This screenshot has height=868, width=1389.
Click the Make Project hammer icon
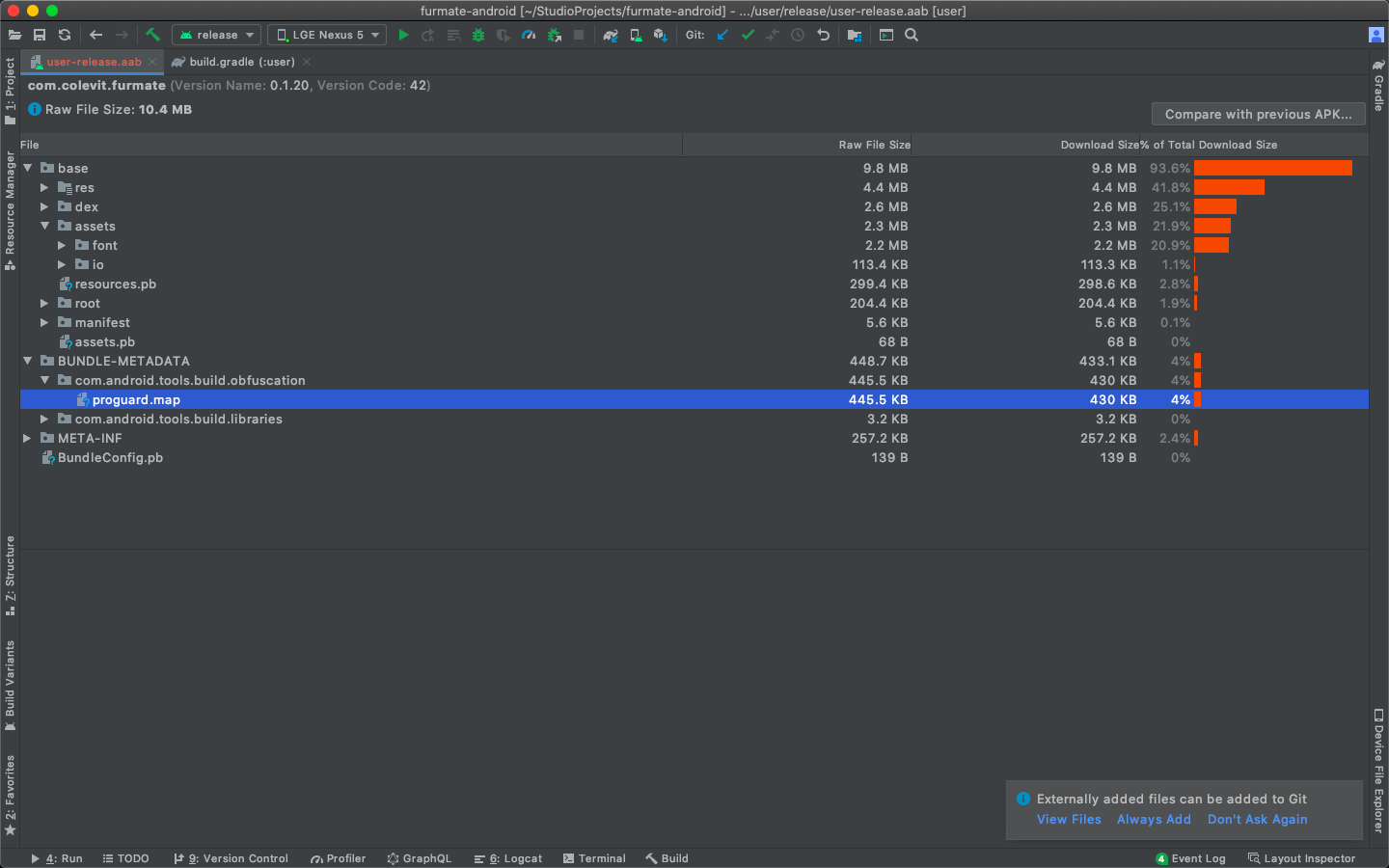152,35
